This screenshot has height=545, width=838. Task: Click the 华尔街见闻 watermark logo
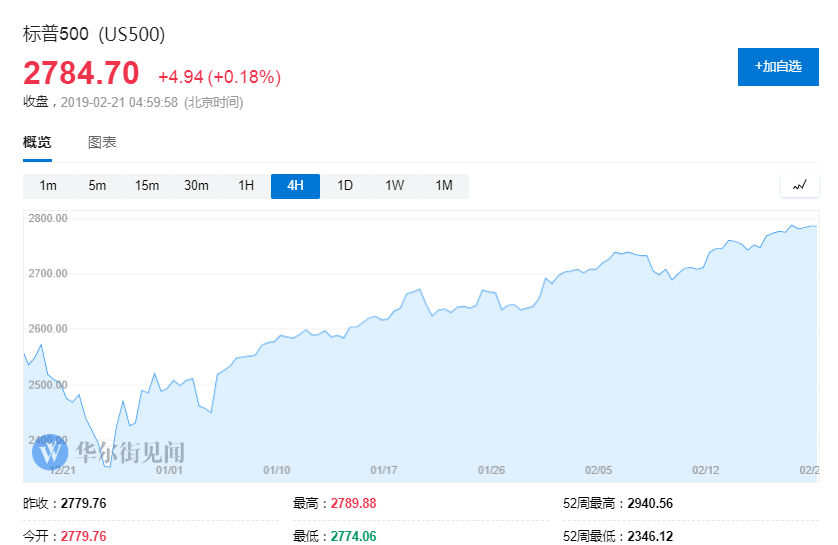pos(109,452)
